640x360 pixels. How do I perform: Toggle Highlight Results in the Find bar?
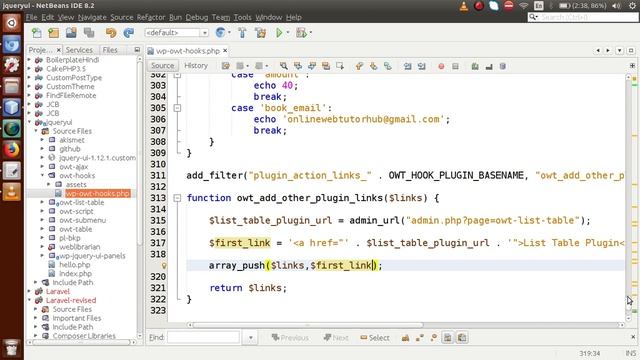click(448, 338)
